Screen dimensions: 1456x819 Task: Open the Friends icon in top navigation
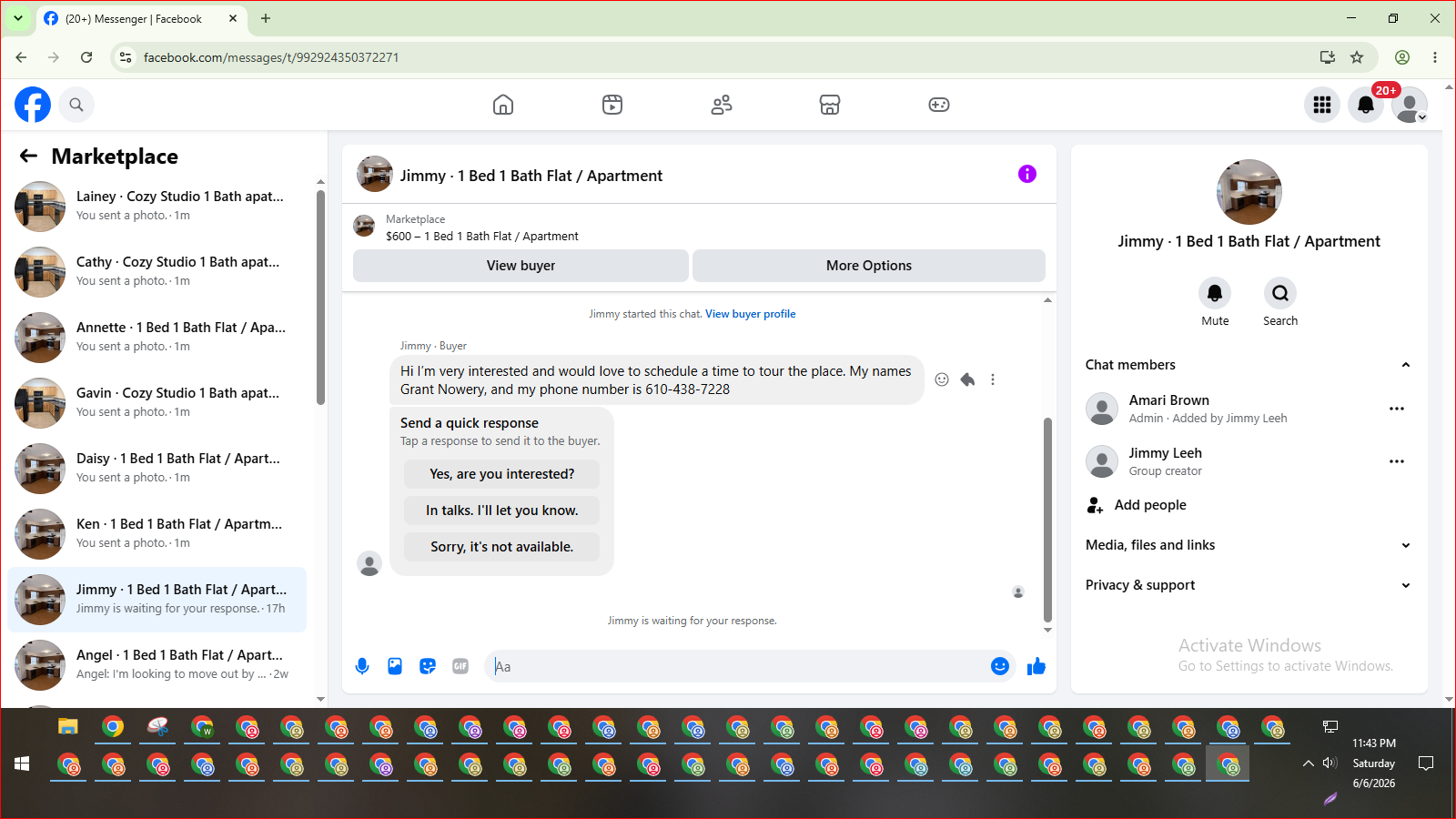722,105
